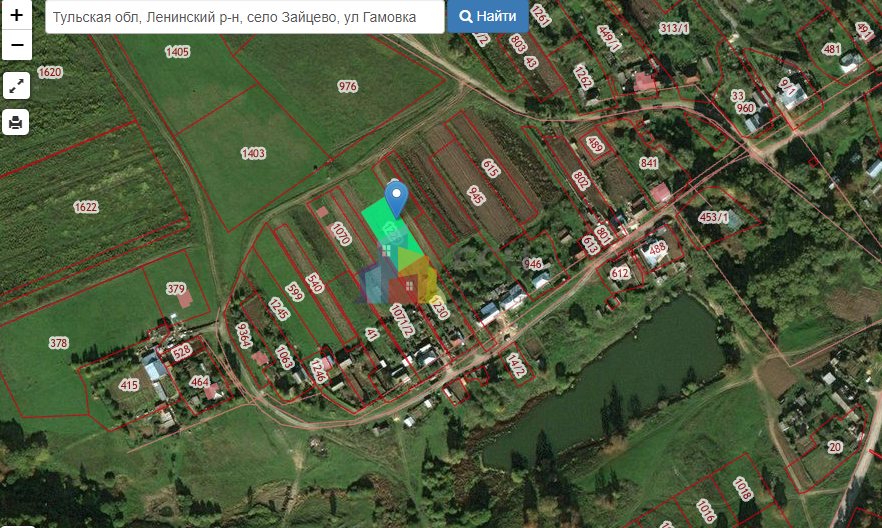Select parcel labeled 489
The height and width of the screenshot is (528, 882).
pos(595,145)
